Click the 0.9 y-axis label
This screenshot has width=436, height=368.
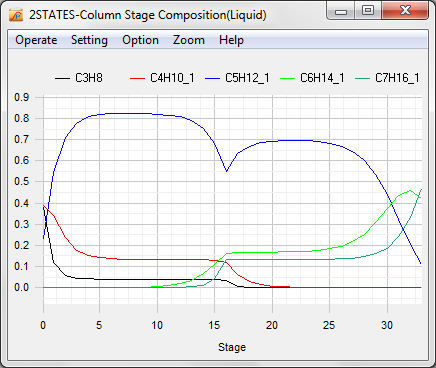pos(22,97)
